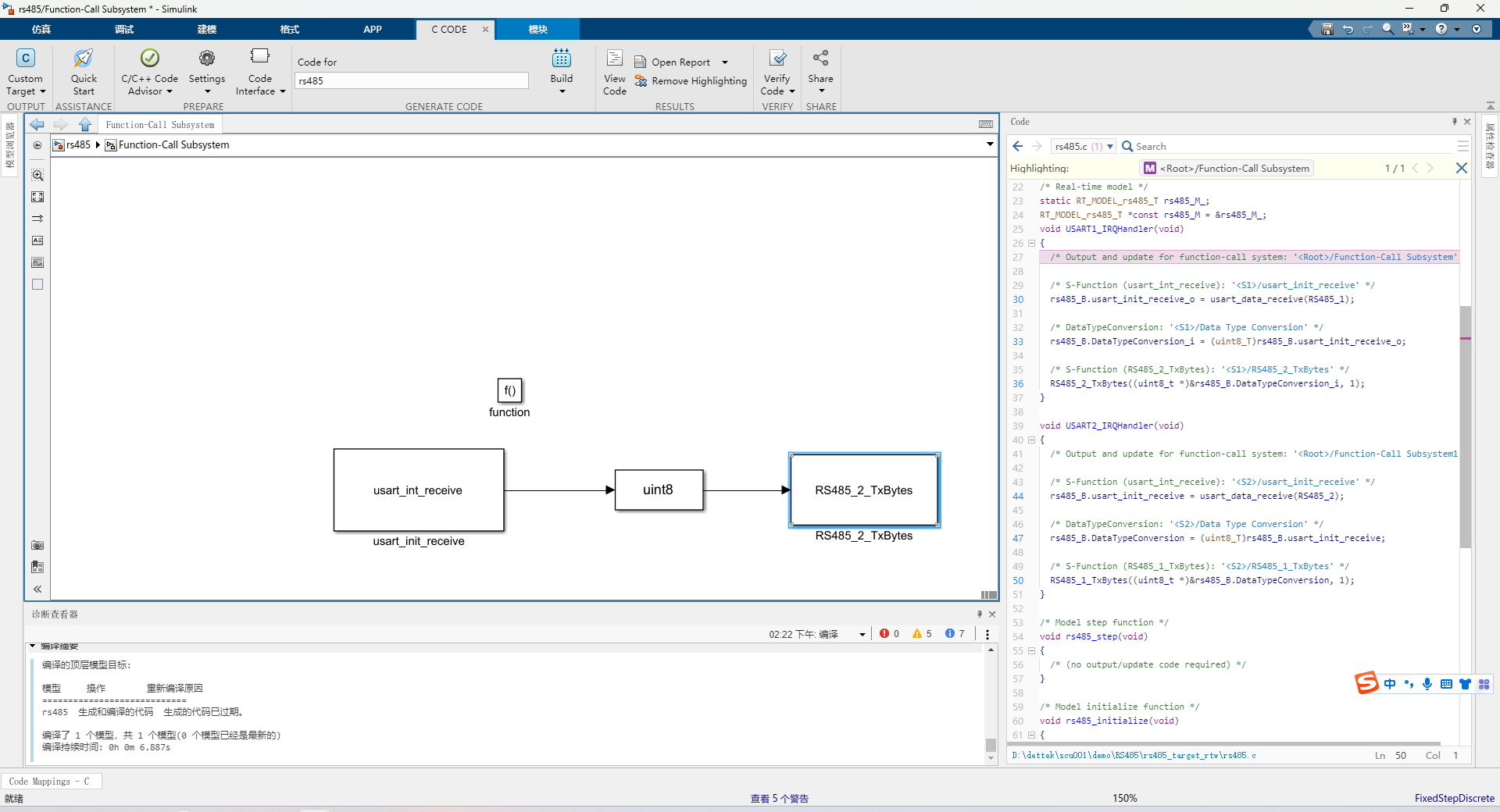Collapse code fold at line 40
The image size is (1500, 812).
[x=1031, y=440]
